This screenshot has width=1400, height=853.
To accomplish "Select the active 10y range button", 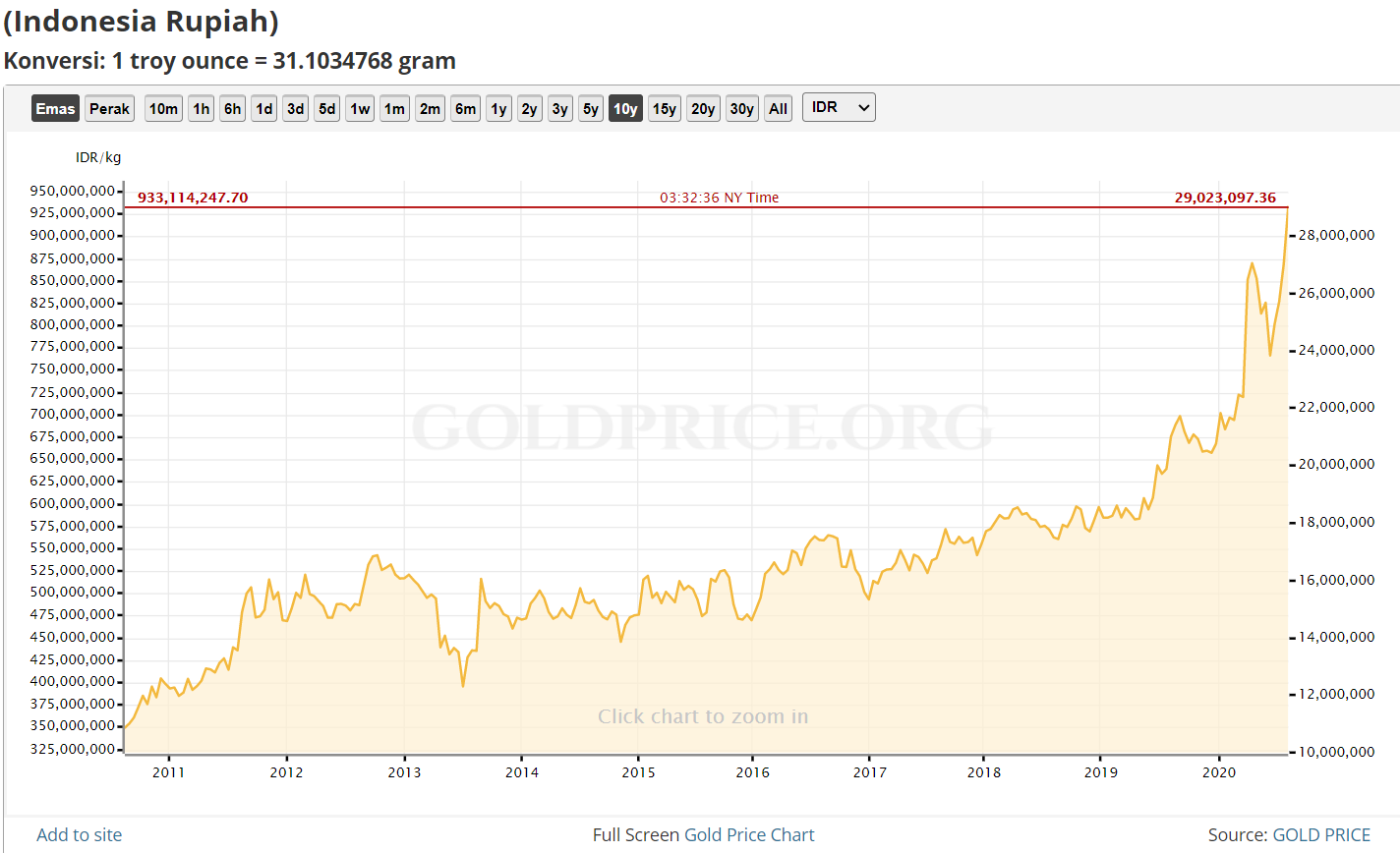I will click(x=625, y=109).
